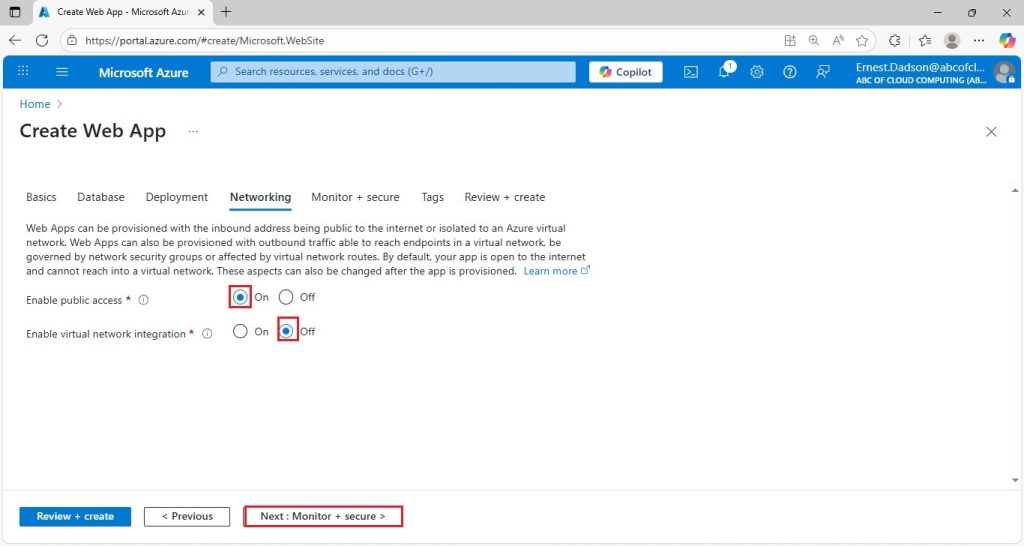Open the Azure portal hamburger menu
The height and width of the screenshot is (546, 1024).
(x=62, y=72)
